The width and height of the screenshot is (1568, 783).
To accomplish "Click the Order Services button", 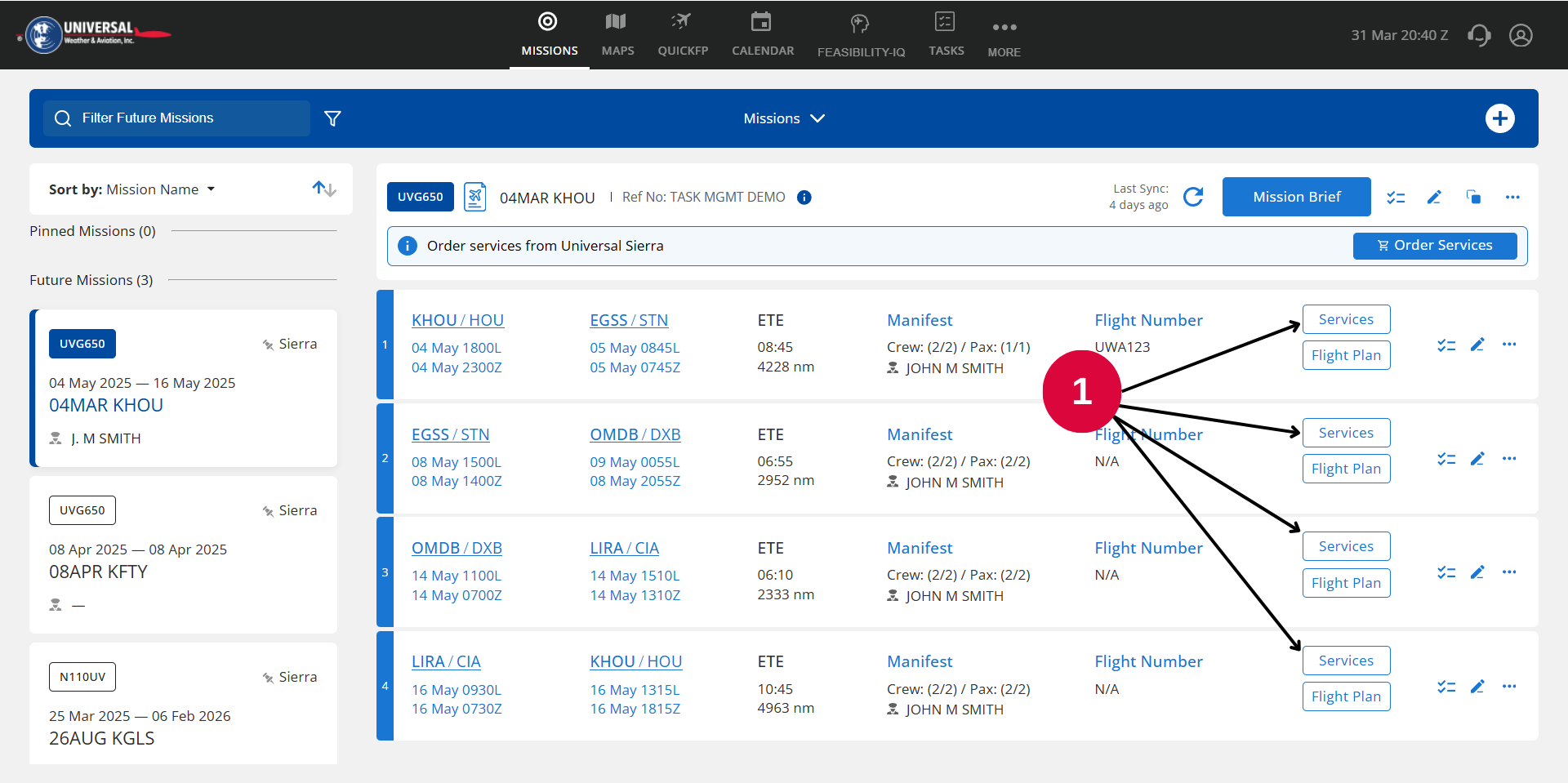I will click(x=1435, y=246).
